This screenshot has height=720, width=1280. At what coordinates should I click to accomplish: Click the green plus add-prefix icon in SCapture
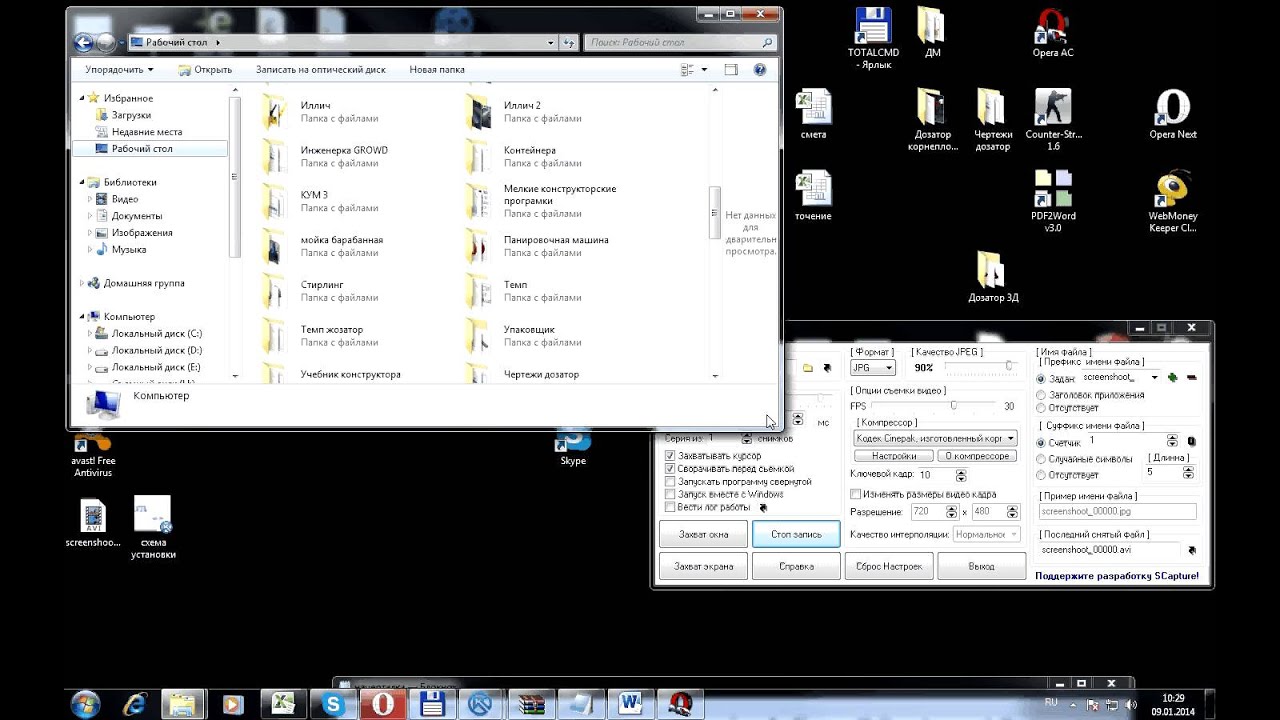(x=1173, y=378)
